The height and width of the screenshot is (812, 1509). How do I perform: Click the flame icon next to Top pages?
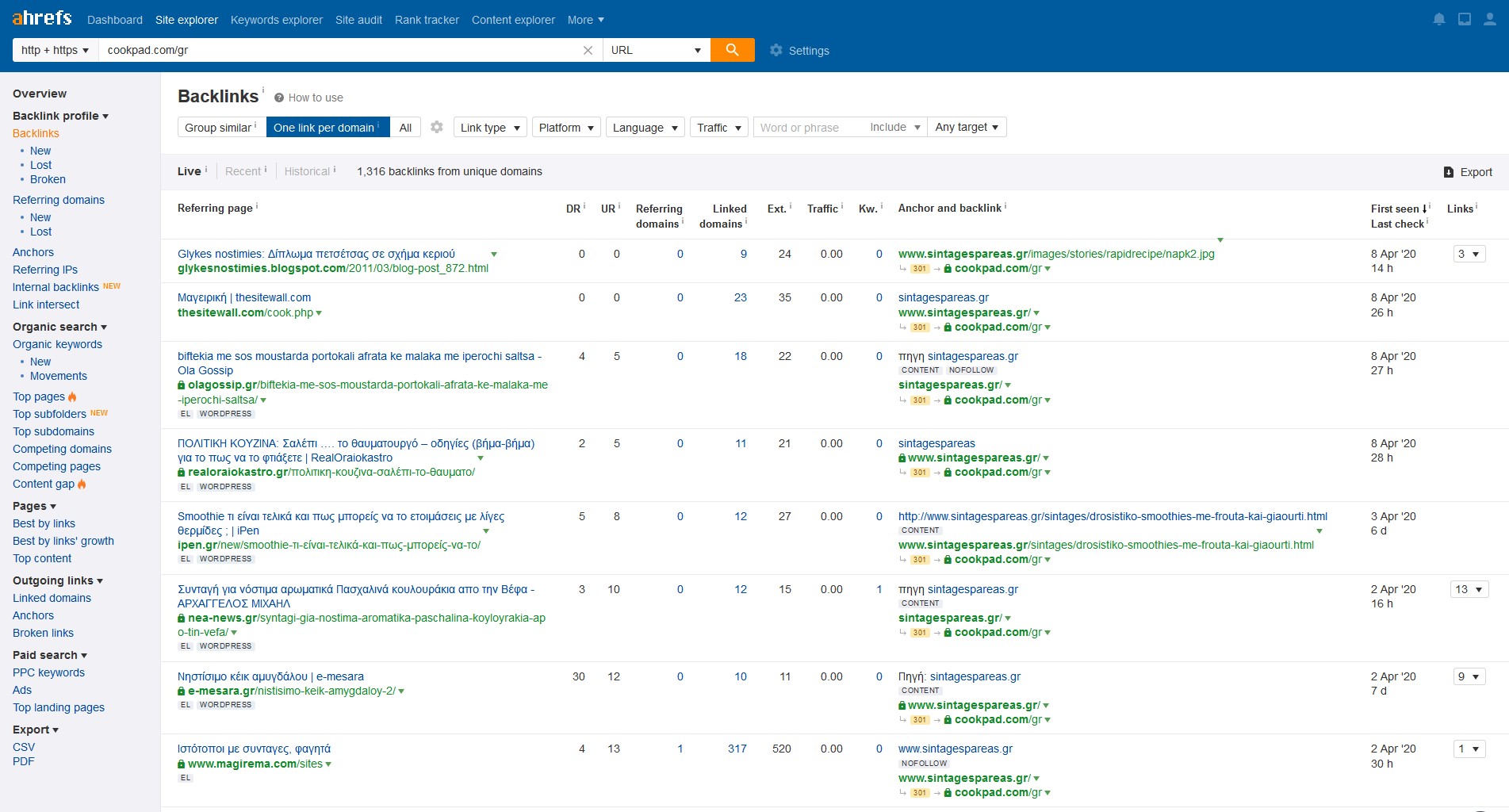73,396
